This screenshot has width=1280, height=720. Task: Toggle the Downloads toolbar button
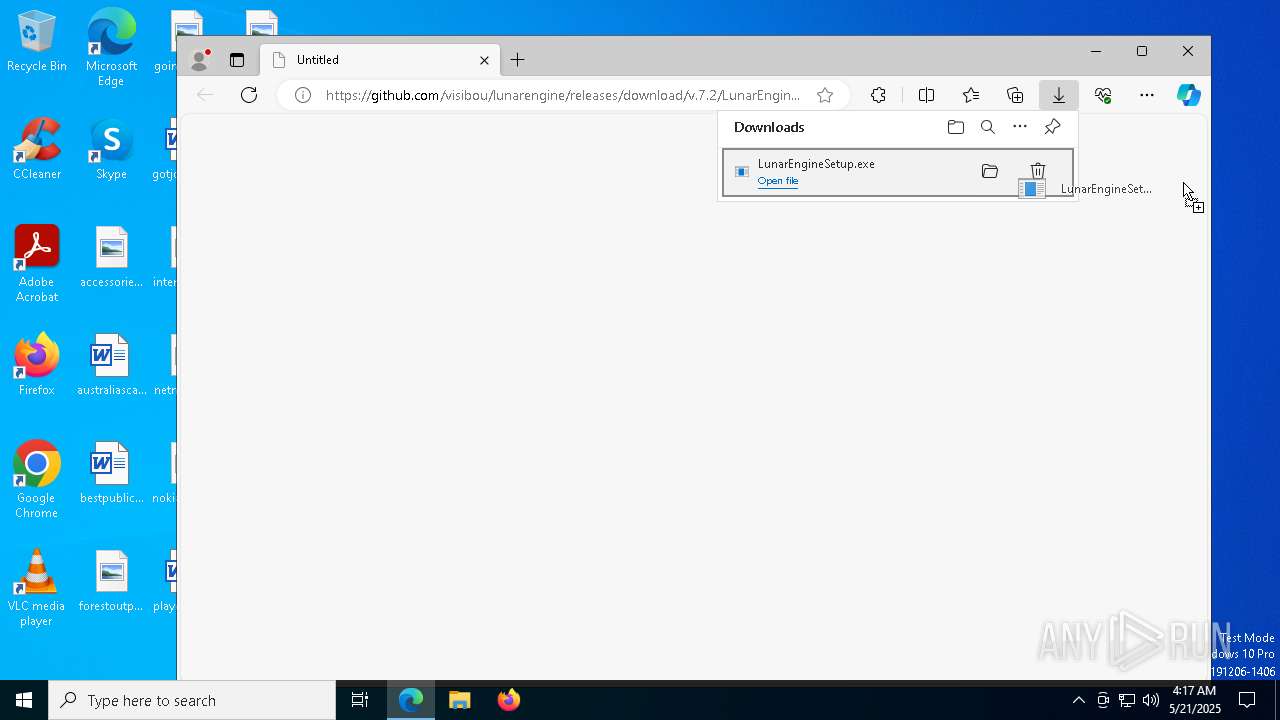coord(1059,95)
